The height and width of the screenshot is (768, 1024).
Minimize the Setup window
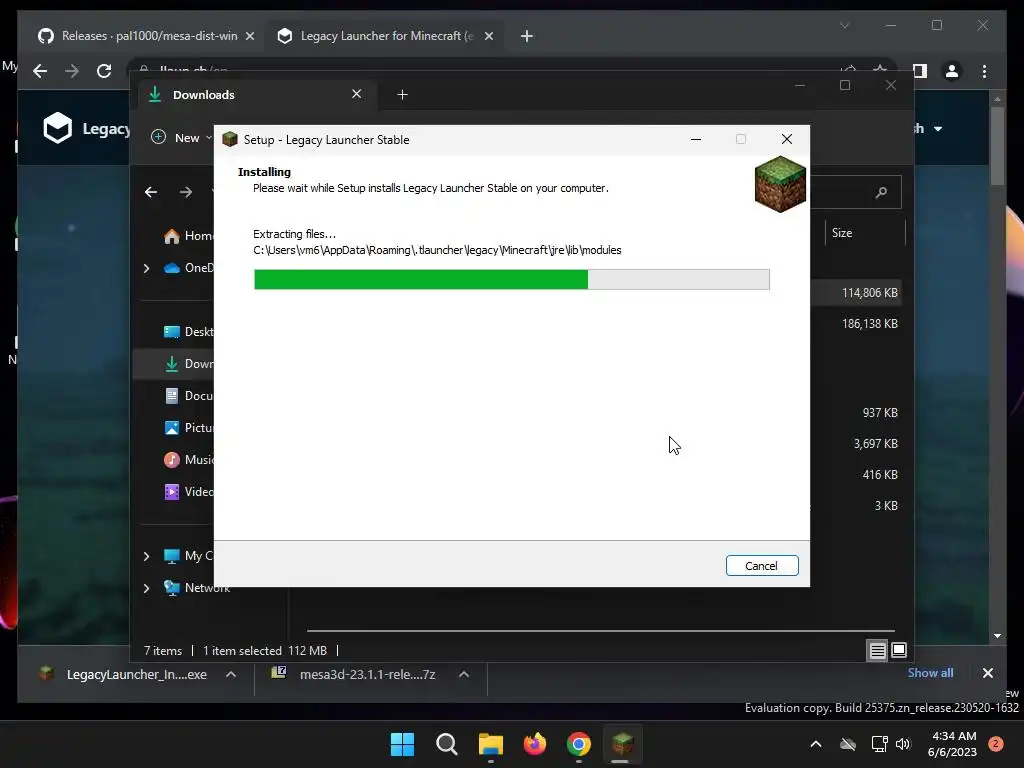click(x=696, y=139)
